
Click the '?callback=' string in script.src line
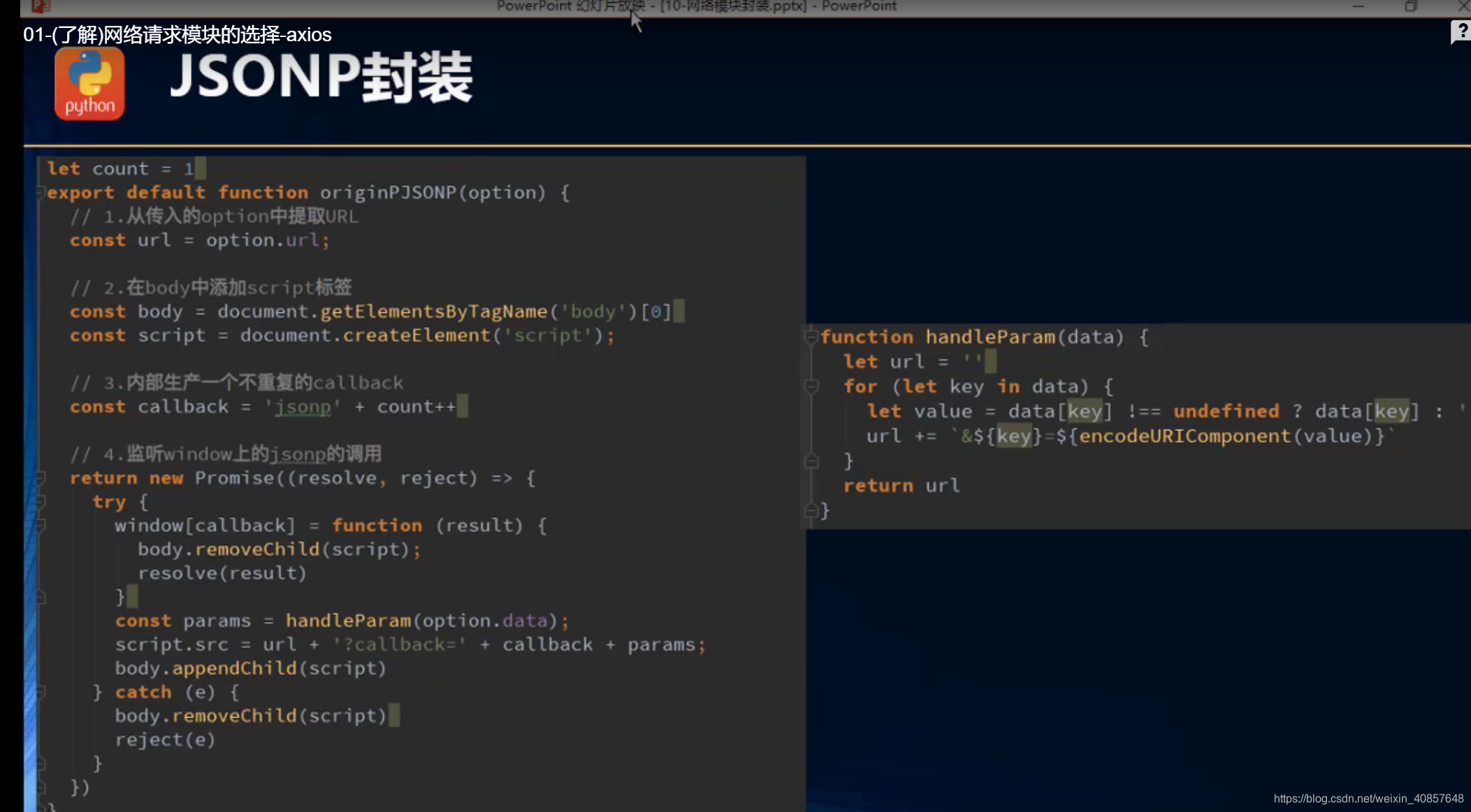pos(399,644)
